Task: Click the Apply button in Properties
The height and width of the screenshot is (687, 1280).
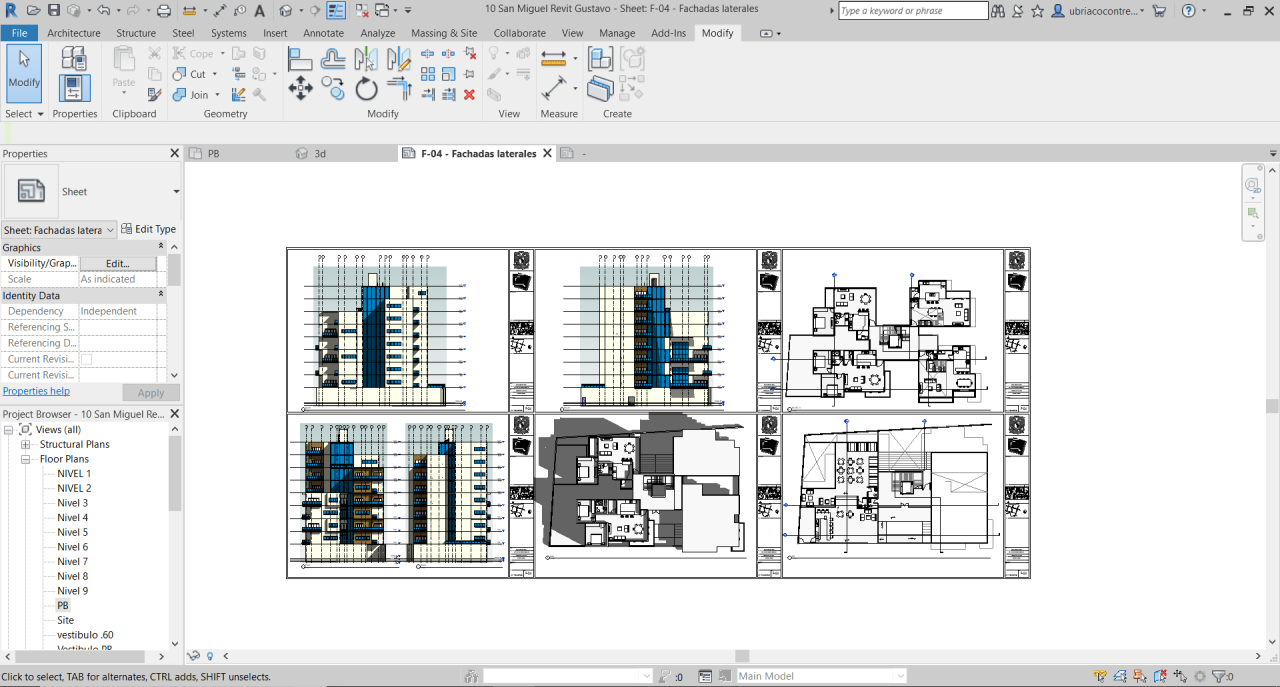Action: pos(151,393)
